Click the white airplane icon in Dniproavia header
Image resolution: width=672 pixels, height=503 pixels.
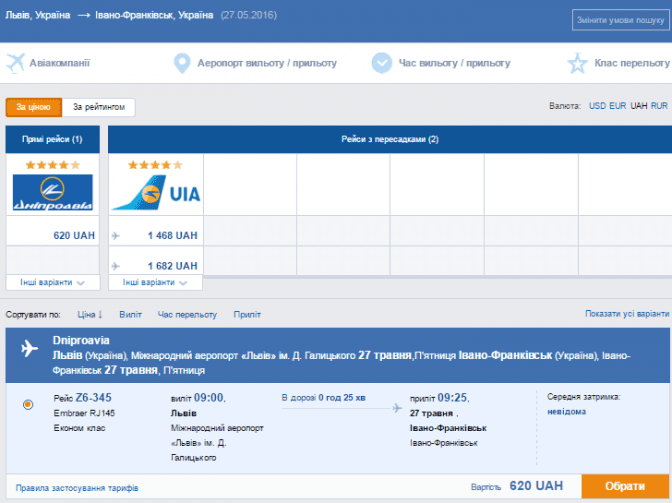(x=29, y=348)
